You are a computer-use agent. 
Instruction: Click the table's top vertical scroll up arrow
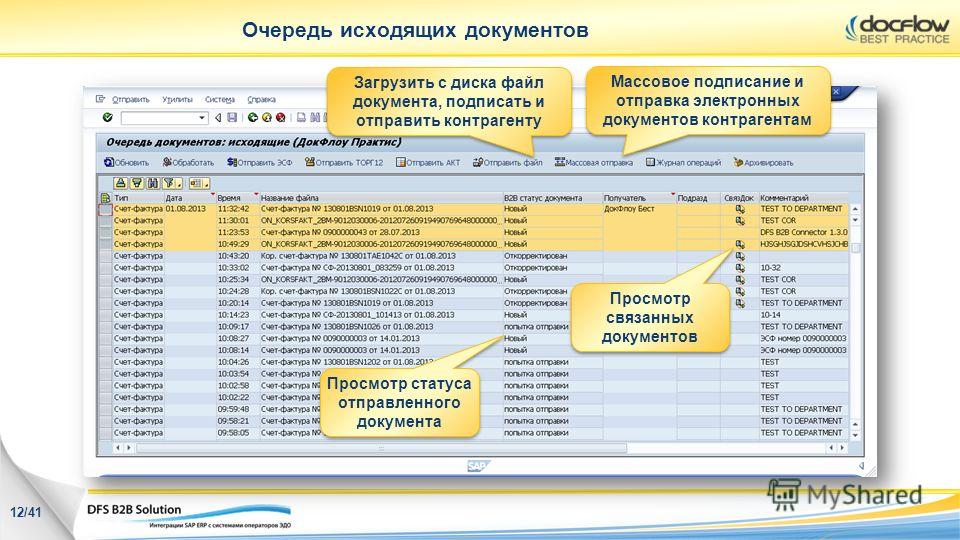point(855,209)
